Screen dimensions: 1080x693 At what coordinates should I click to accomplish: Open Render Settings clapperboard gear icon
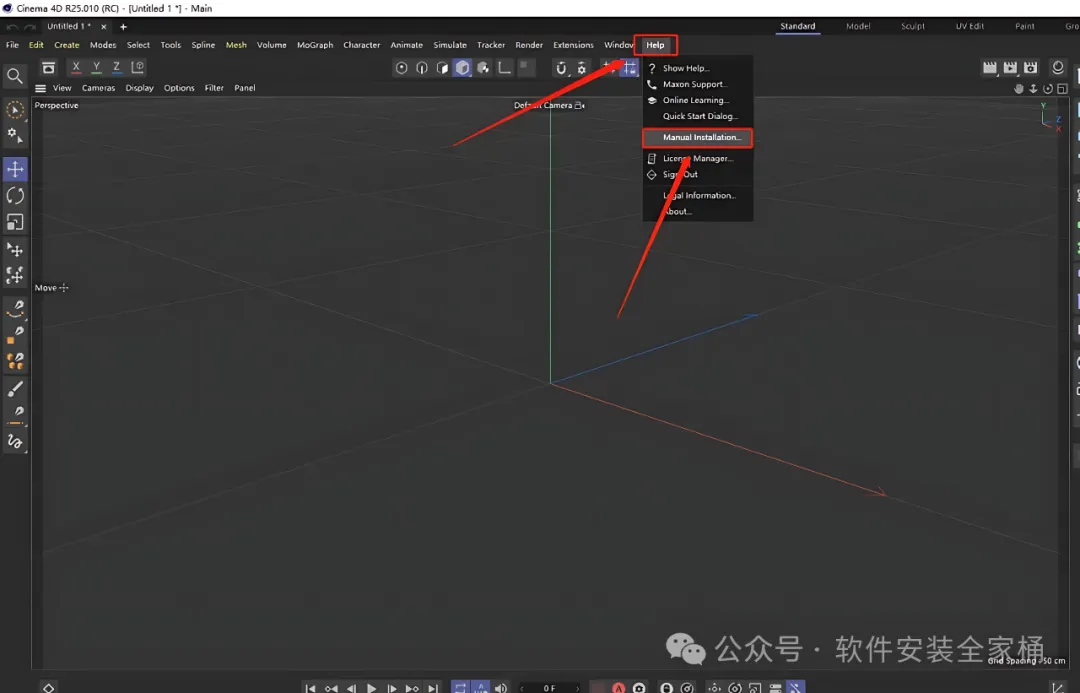[x=1030, y=68]
